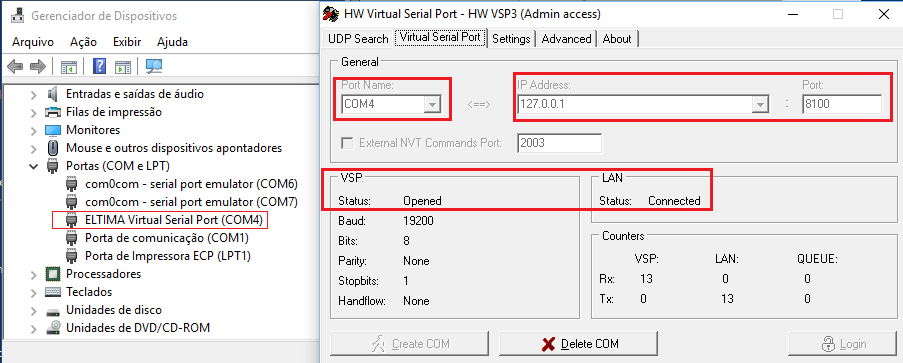This screenshot has width=903, height=363.
Task: Click the port icon of com0com (COM6)
Action: point(71,184)
